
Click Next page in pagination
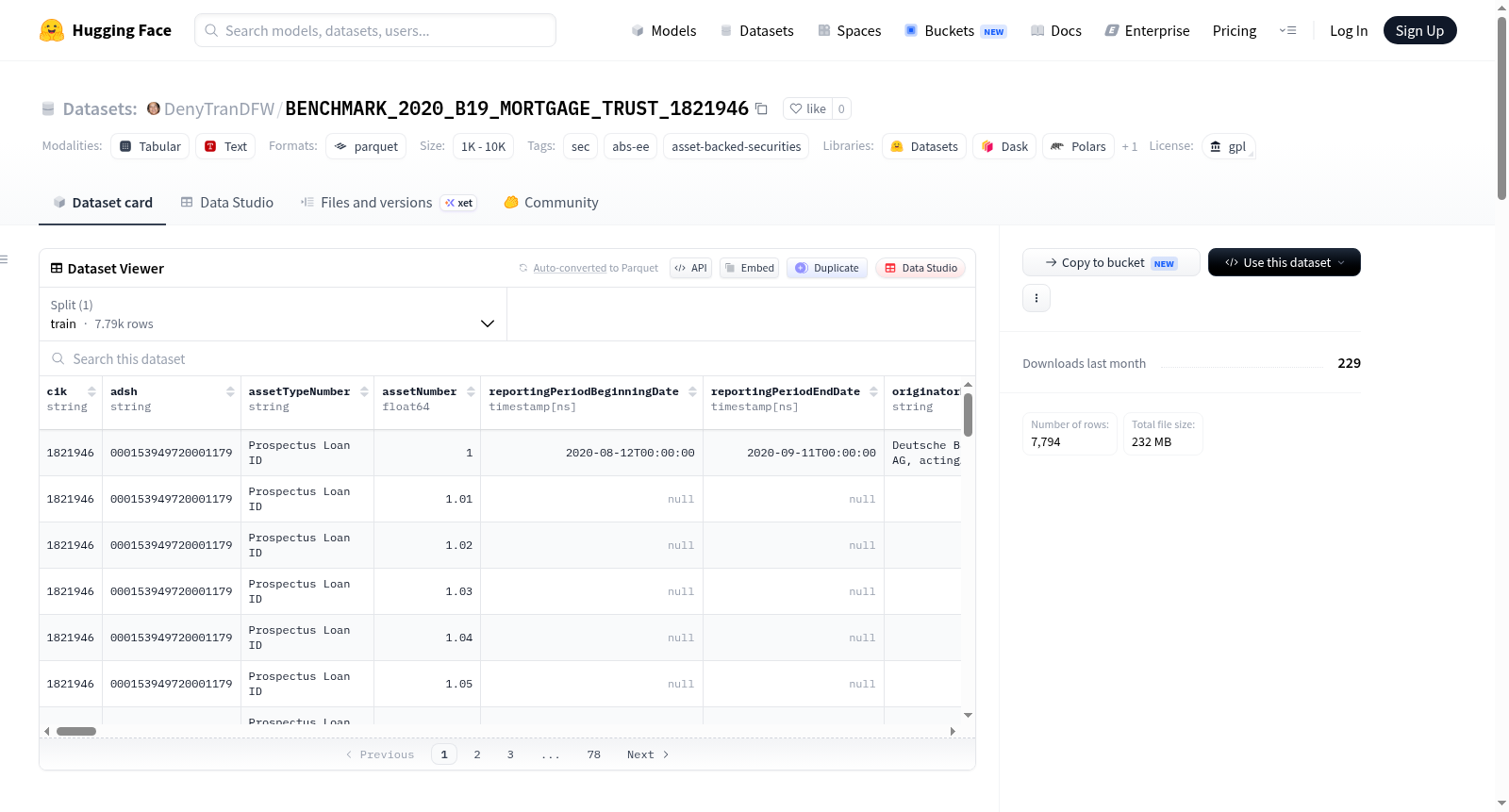(648, 754)
